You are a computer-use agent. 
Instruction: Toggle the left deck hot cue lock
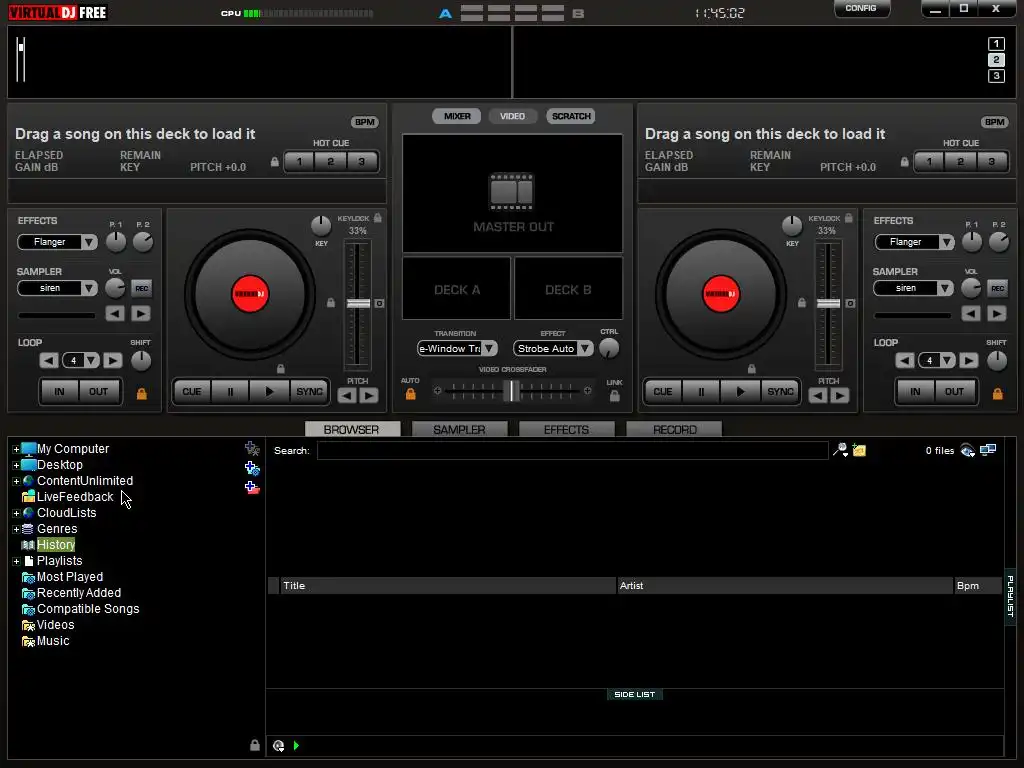click(275, 162)
